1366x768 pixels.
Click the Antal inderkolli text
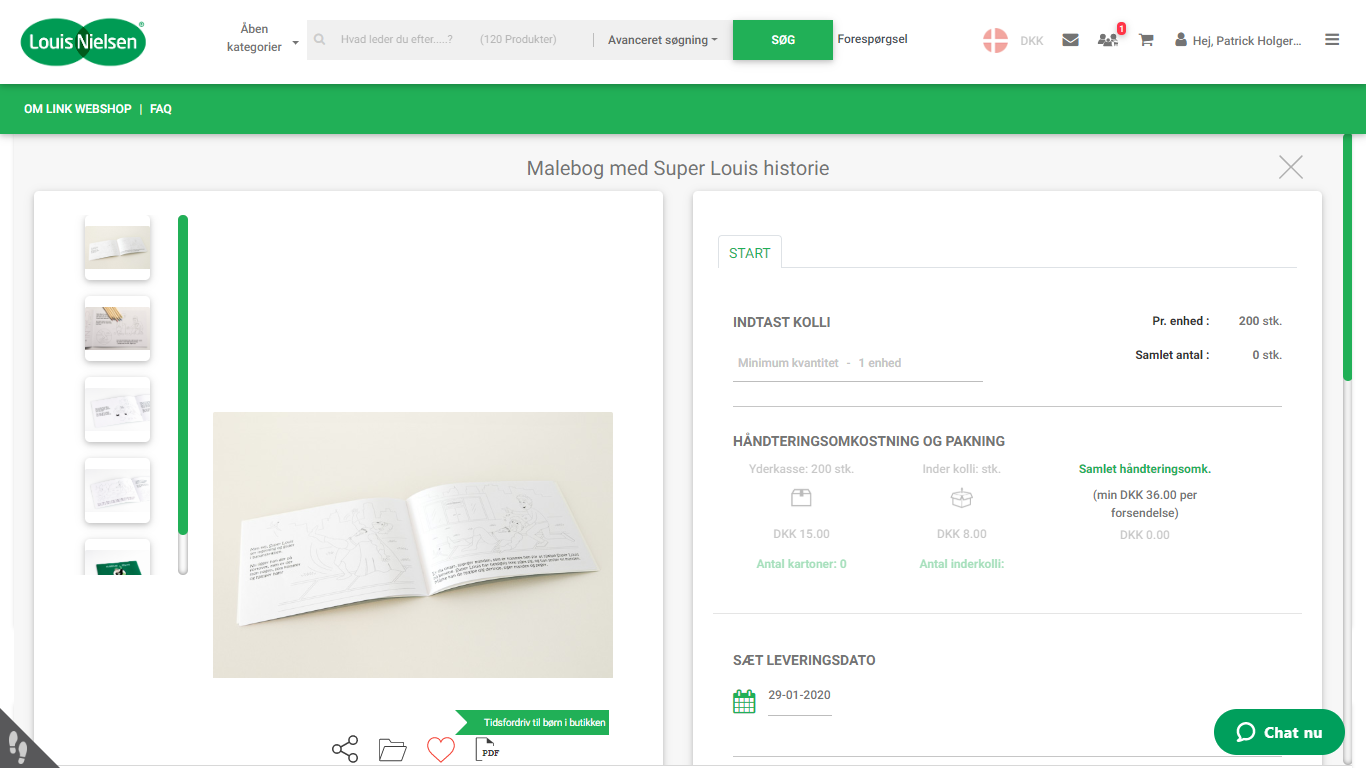pos(962,564)
